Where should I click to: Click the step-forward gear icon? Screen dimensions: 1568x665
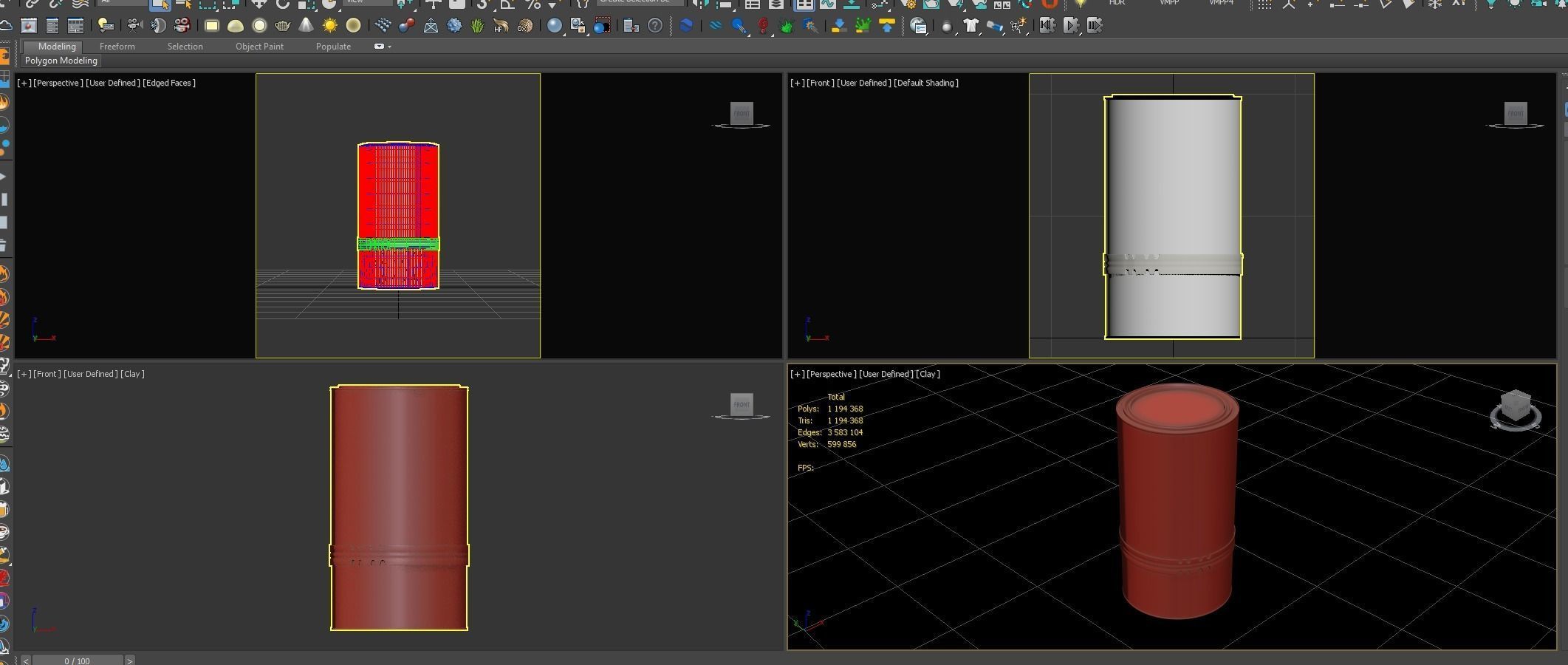click(x=1094, y=26)
